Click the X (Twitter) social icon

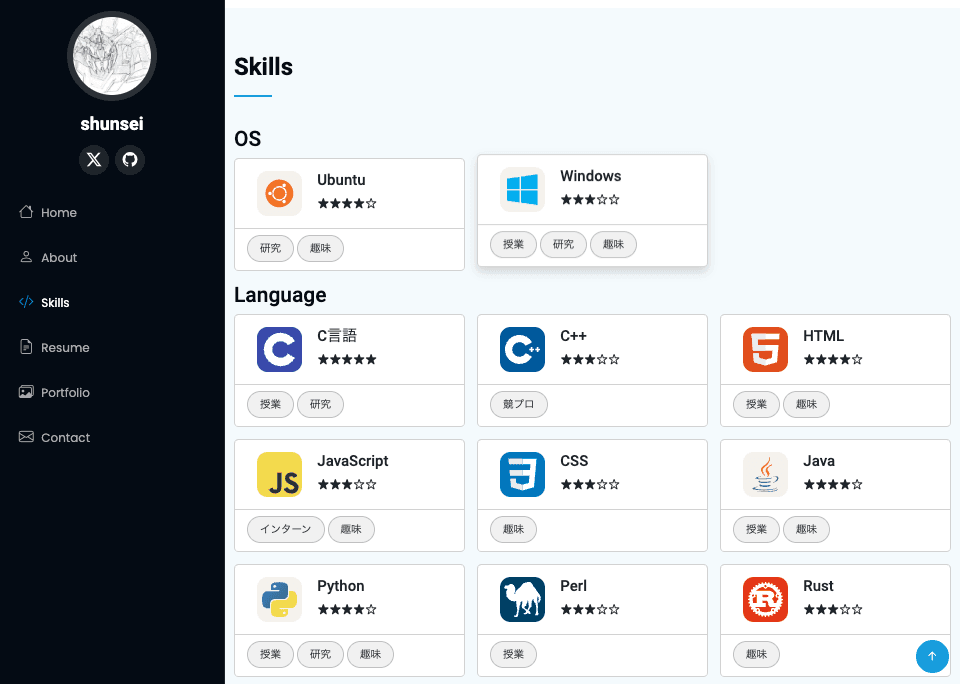[x=94, y=160]
